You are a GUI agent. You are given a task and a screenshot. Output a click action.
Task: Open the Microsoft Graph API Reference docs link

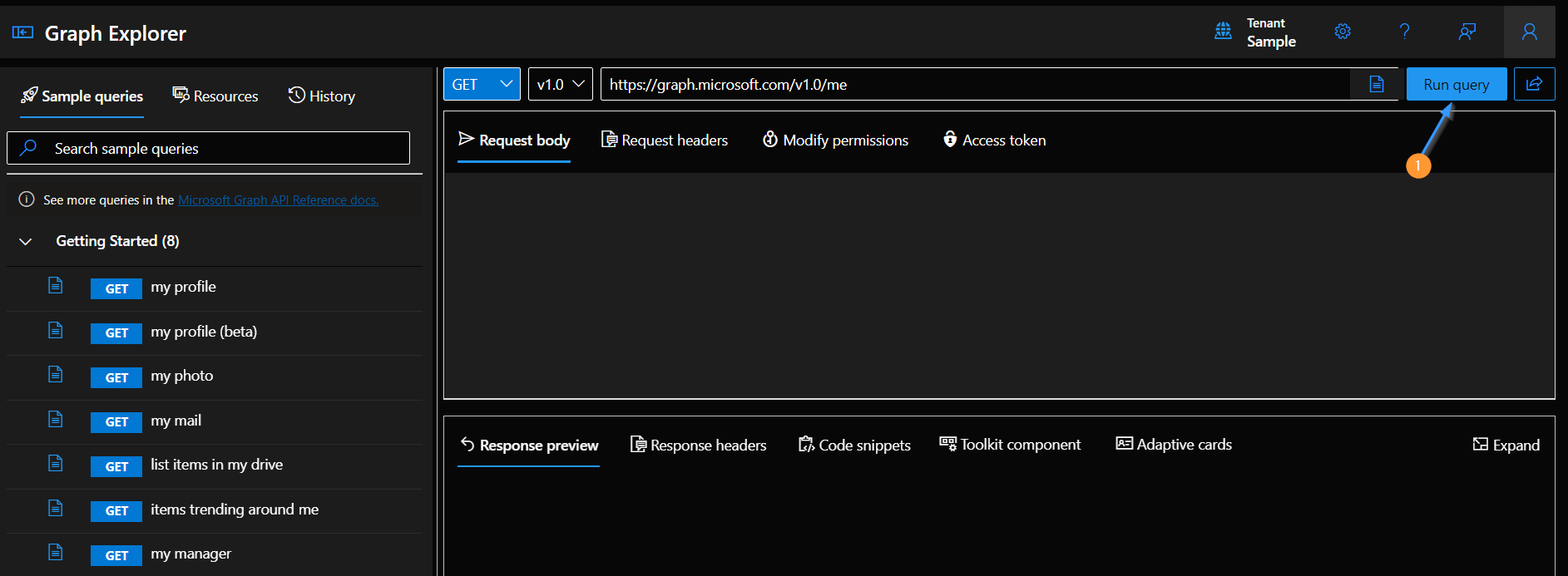point(278,200)
